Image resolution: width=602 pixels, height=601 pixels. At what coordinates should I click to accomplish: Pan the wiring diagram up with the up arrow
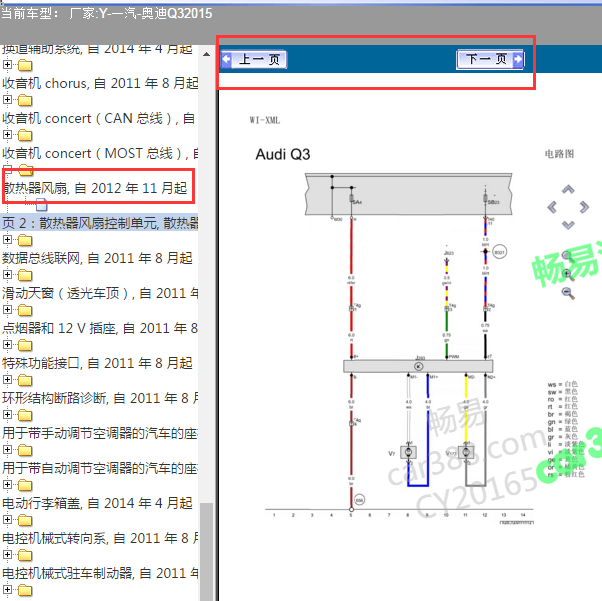pyautogui.click(x=568, y=189)
